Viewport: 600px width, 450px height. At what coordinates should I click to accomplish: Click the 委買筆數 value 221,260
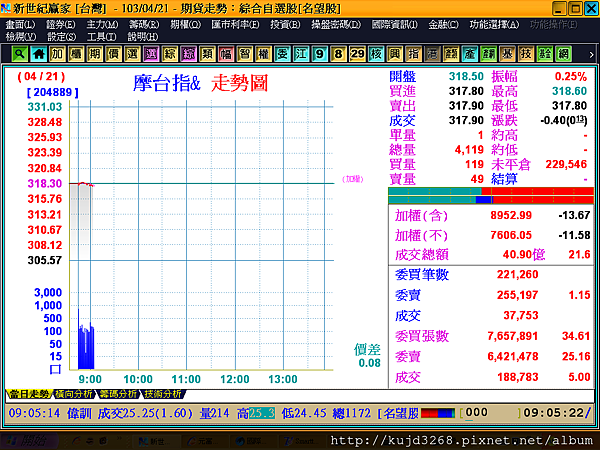517,274
